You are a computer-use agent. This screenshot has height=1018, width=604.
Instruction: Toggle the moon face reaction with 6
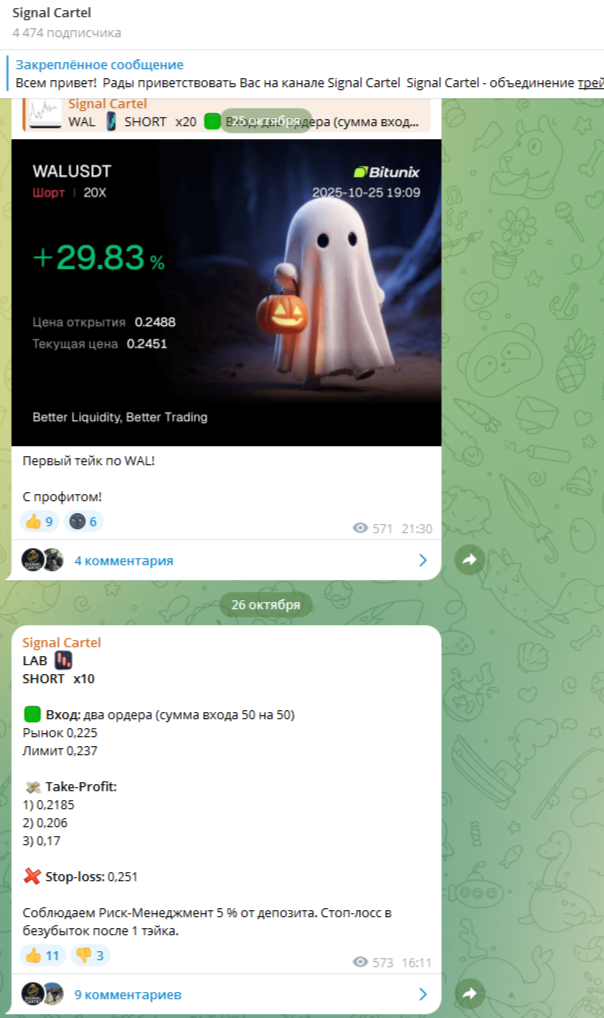click(x=84, y=521)
